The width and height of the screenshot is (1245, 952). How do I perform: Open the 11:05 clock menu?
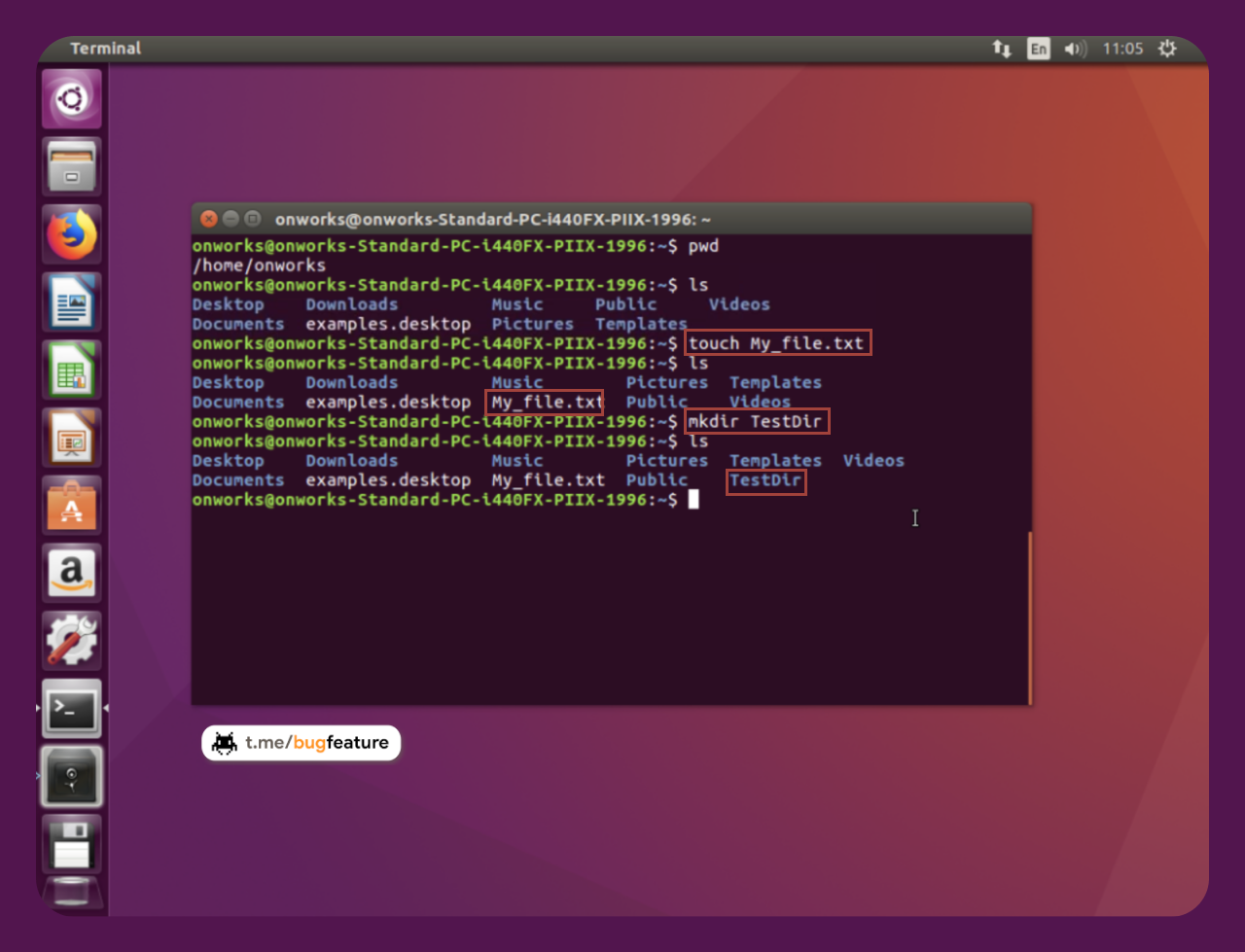pos(1122,49)
